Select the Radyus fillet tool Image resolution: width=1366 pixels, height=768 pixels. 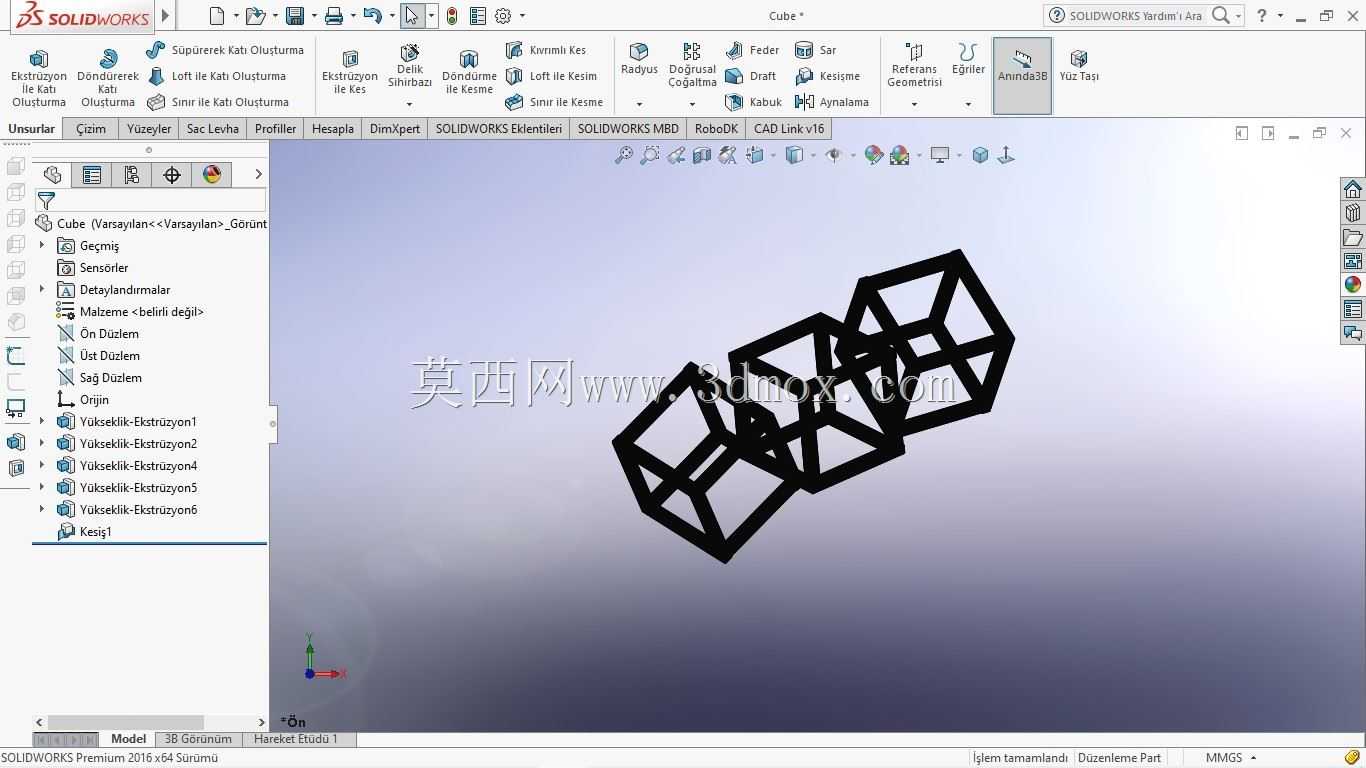point(639,60)
